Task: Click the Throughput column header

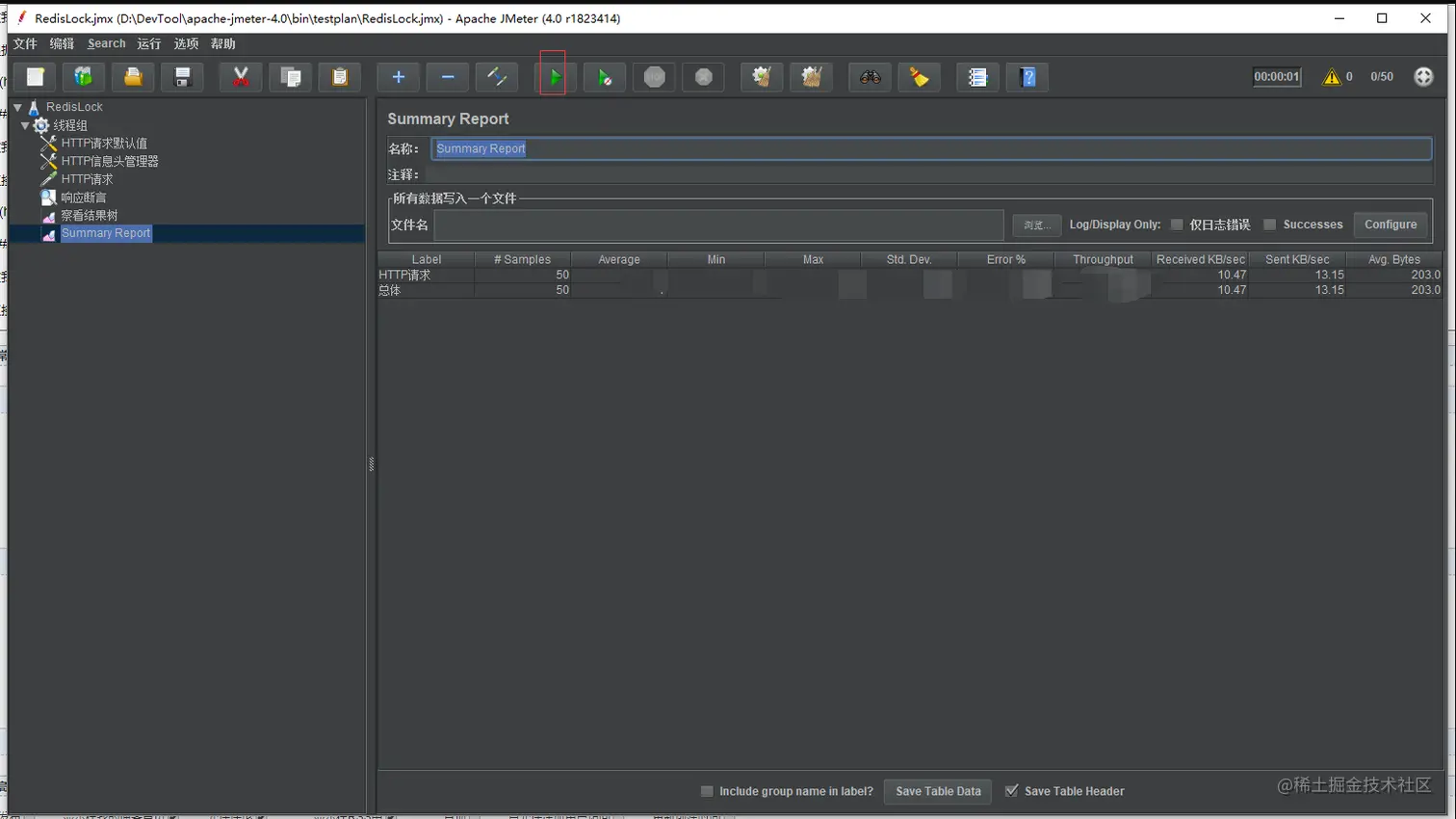Action: tap(1103, 259)
